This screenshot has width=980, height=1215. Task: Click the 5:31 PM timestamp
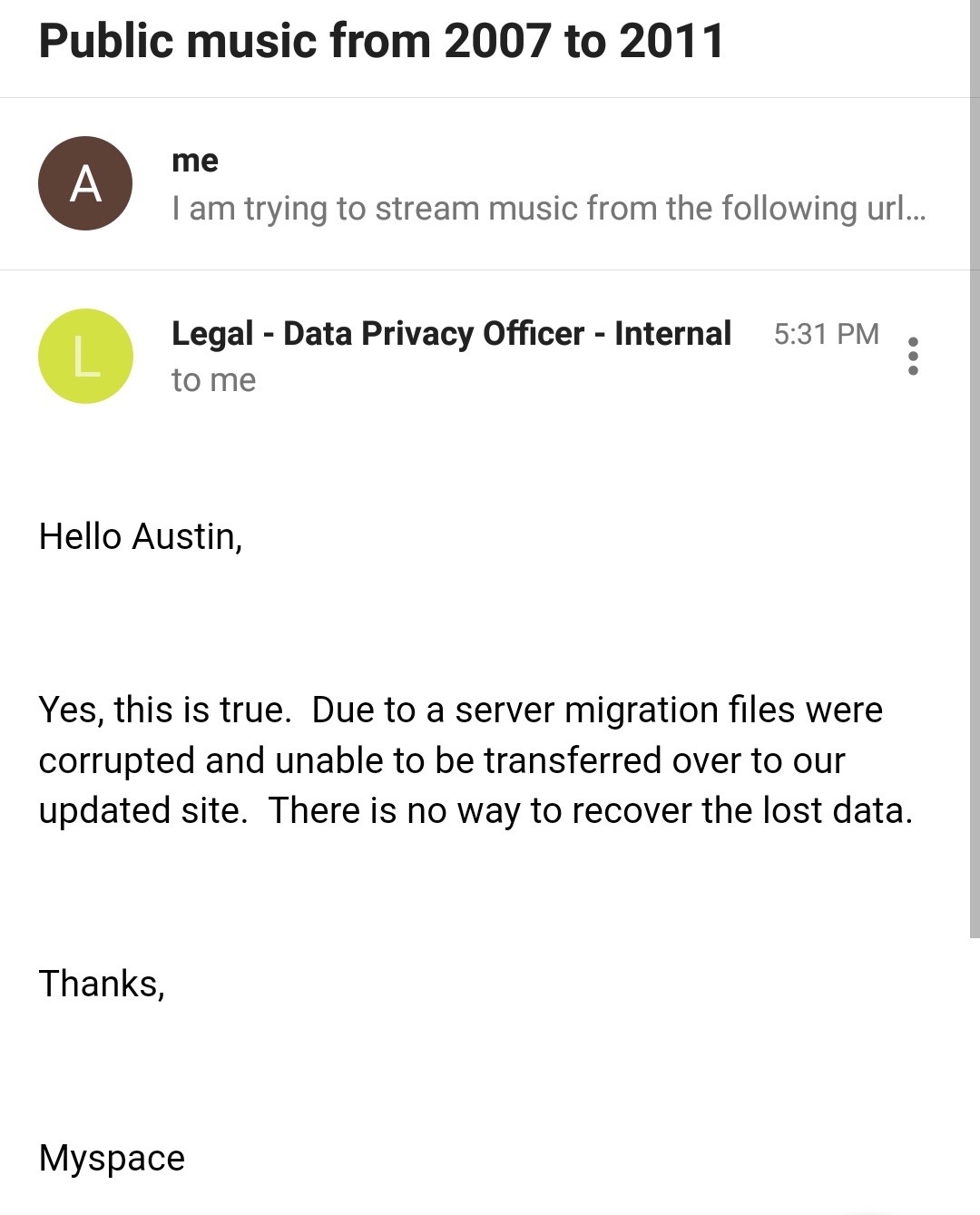coord(826,334)
